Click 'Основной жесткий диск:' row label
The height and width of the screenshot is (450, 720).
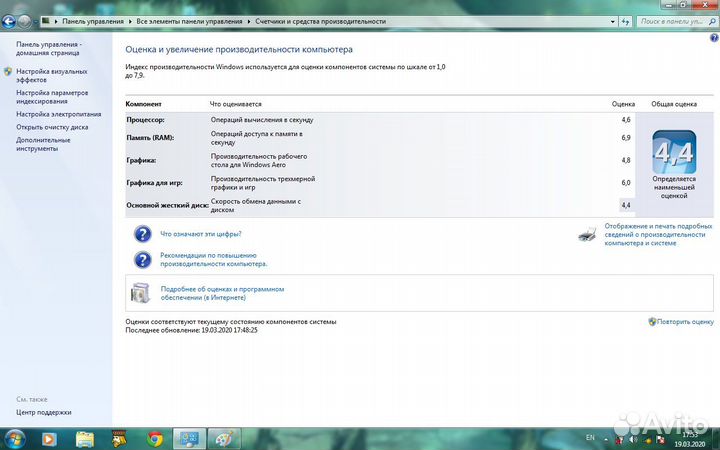pos(167,205)
